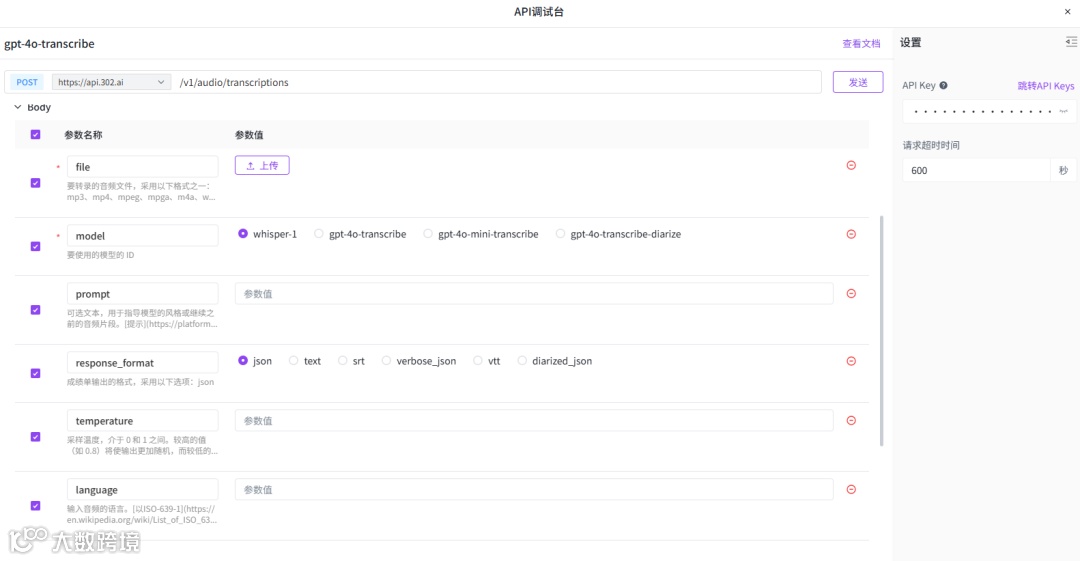1080x561 pixels.
Task: Follow the 跳转API Keys link
Action: click(x=1046, y=85)
